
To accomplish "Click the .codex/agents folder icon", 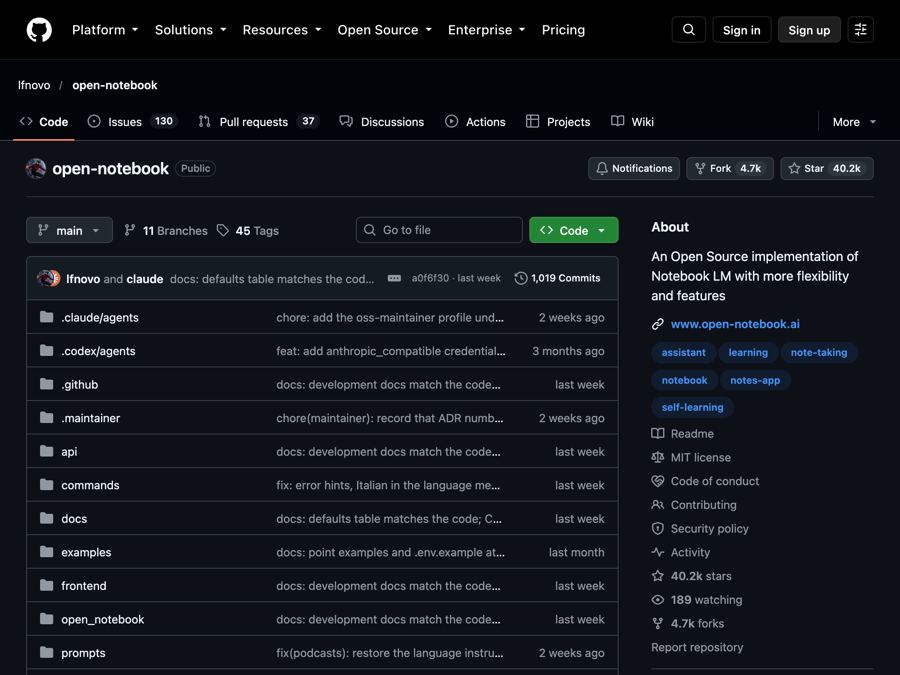I will point(46,351).
